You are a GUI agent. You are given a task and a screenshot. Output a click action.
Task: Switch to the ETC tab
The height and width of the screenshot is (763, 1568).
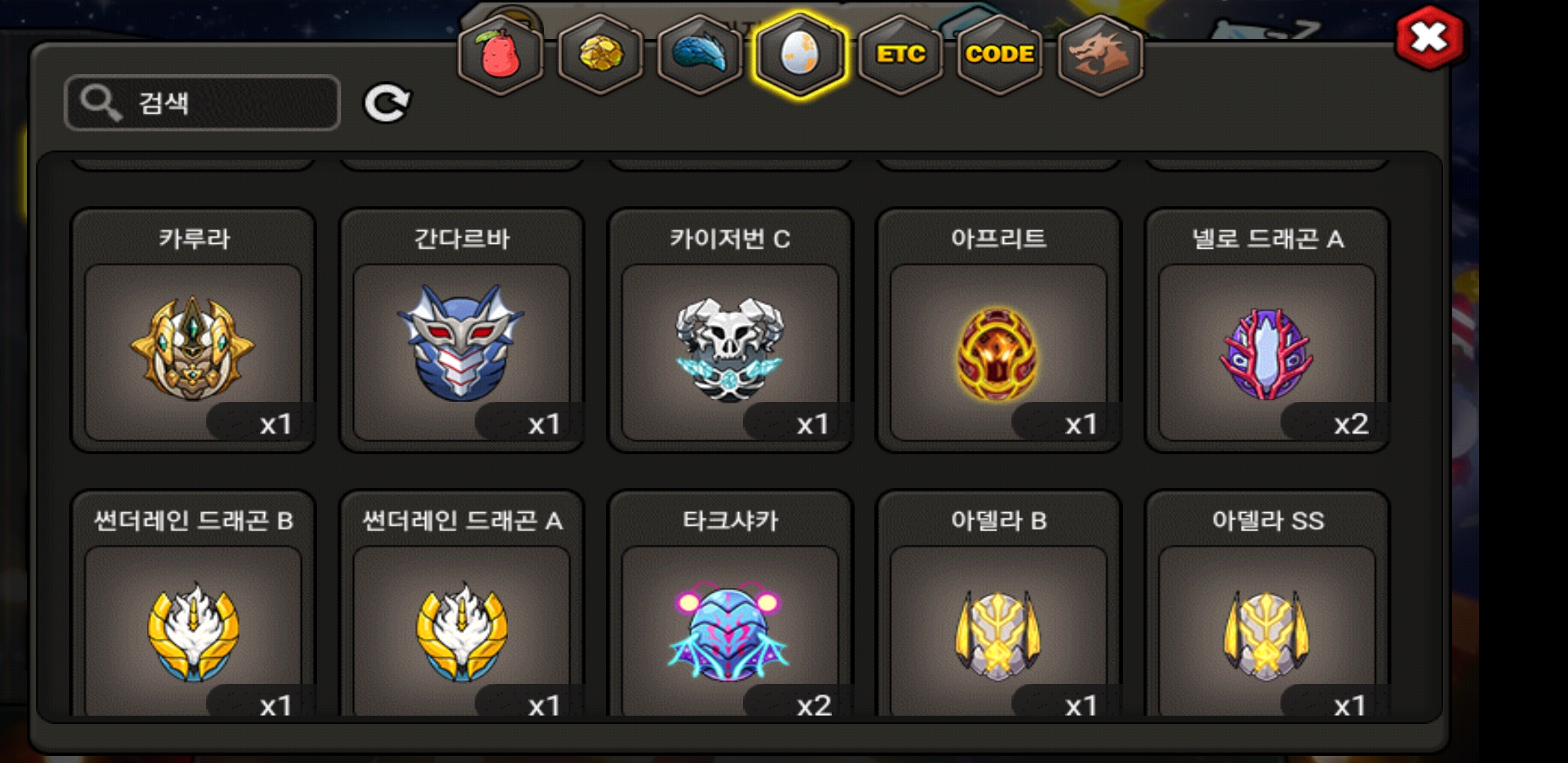pyautogui.click(x=901, y=55)
